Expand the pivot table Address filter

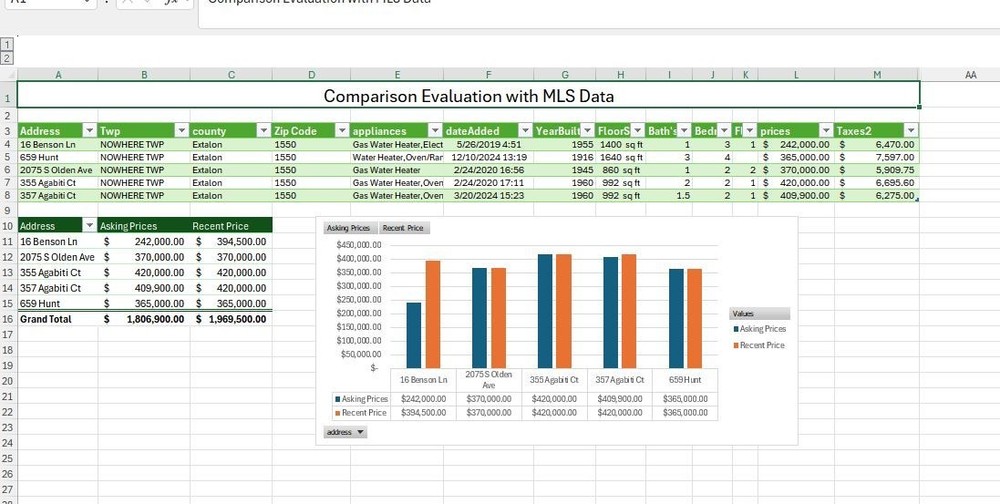point(90,226)
